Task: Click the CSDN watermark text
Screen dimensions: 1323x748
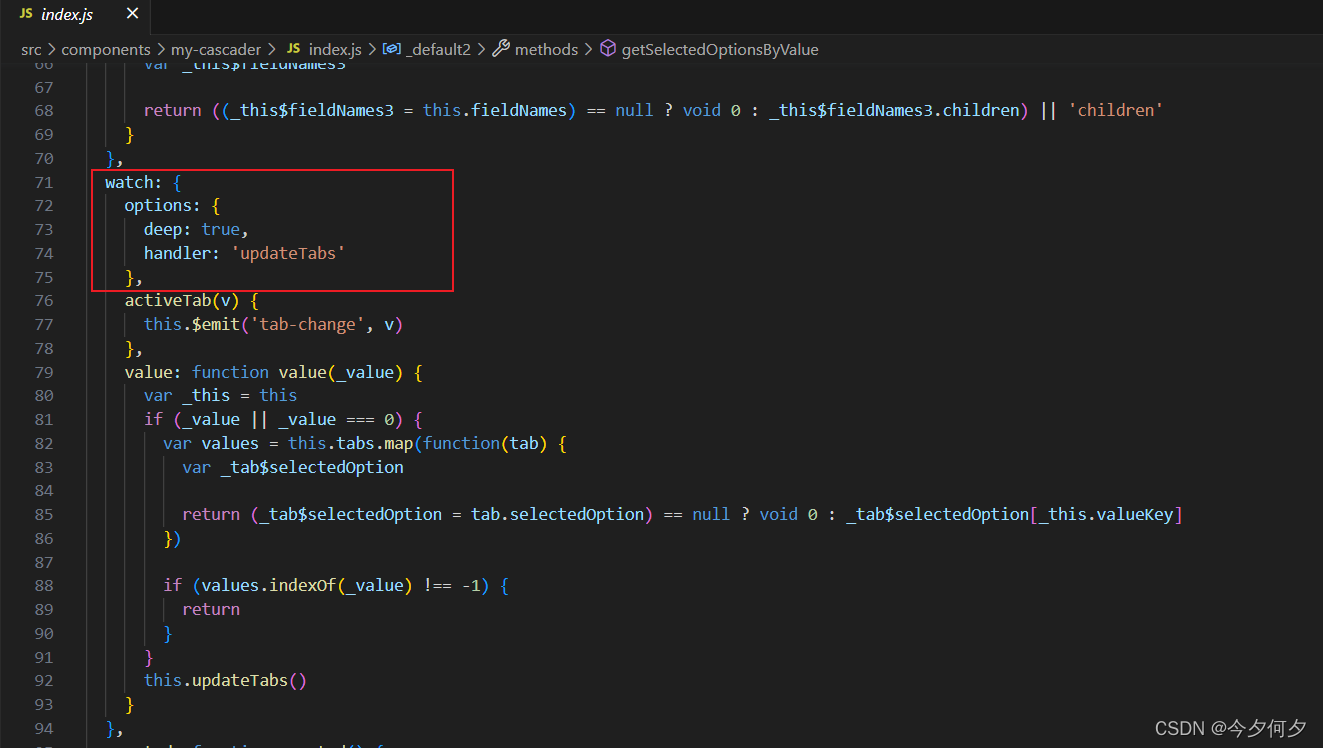Action: 1230,728
